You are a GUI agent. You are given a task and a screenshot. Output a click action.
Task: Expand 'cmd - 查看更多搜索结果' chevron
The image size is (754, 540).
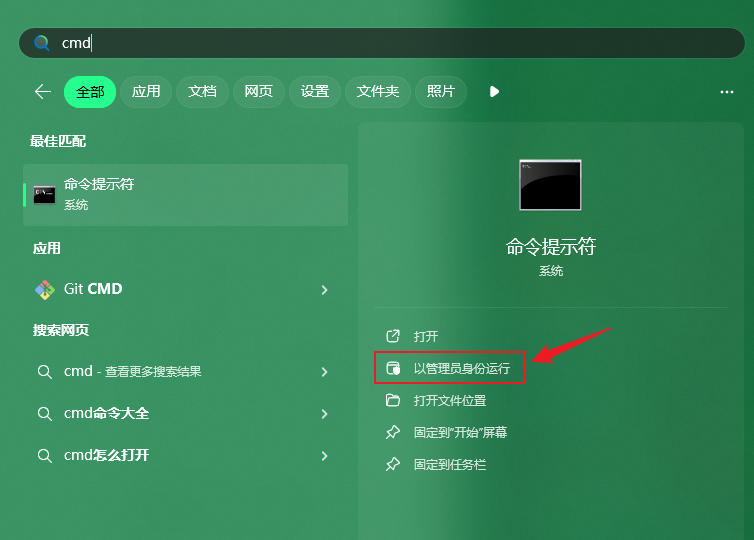point(325,372)
